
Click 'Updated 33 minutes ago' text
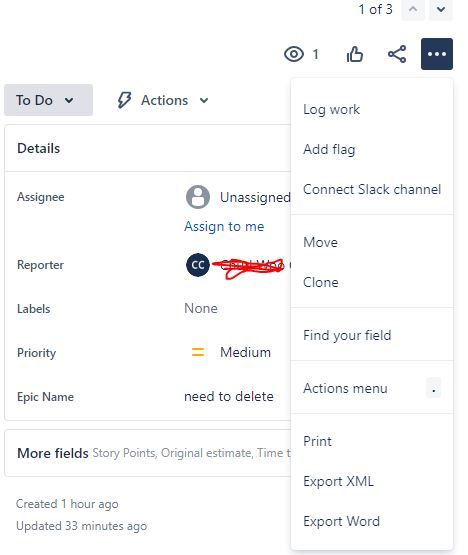pos(81,526)
